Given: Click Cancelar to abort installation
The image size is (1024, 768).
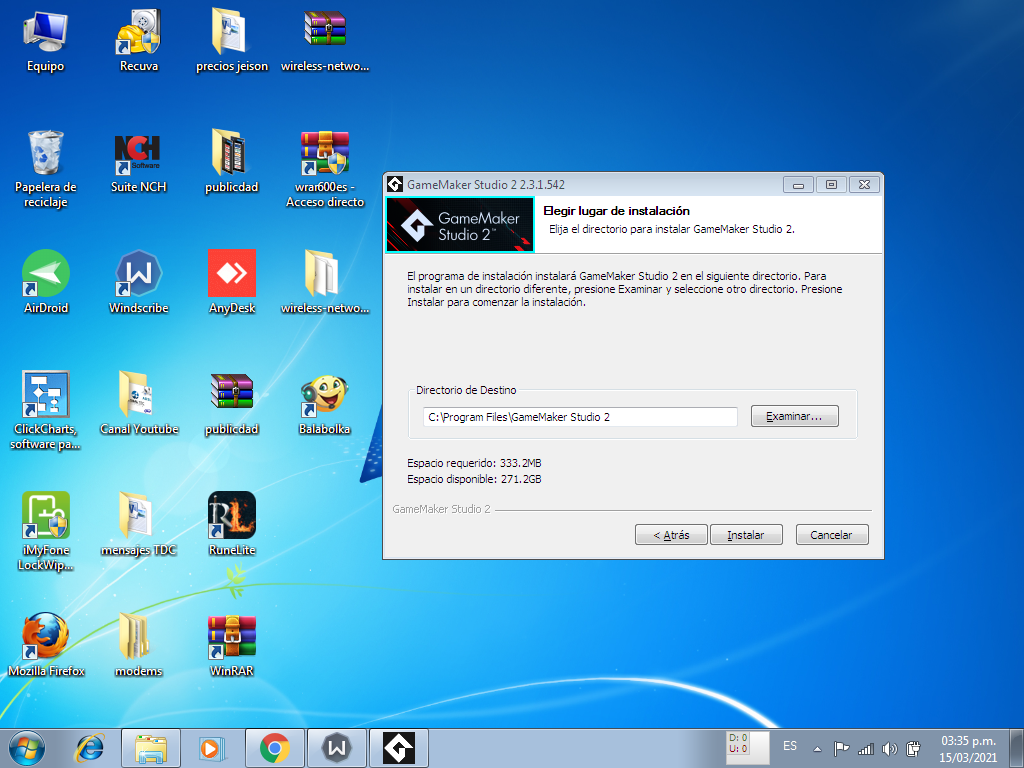Looking at the screenshot, I should (831, 534).
